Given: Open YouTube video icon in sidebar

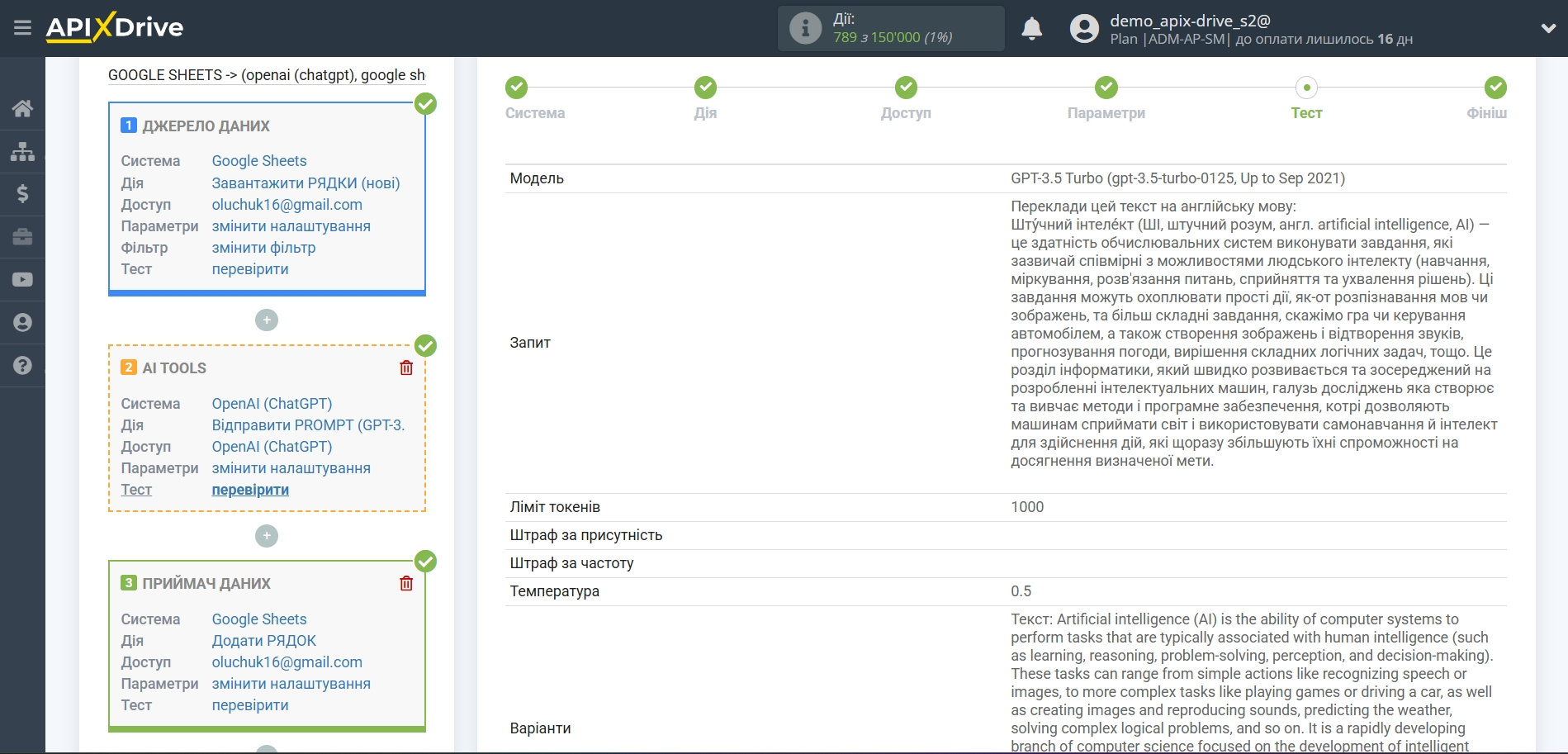Looking at the screenshot, I should (x=22, y=280).
